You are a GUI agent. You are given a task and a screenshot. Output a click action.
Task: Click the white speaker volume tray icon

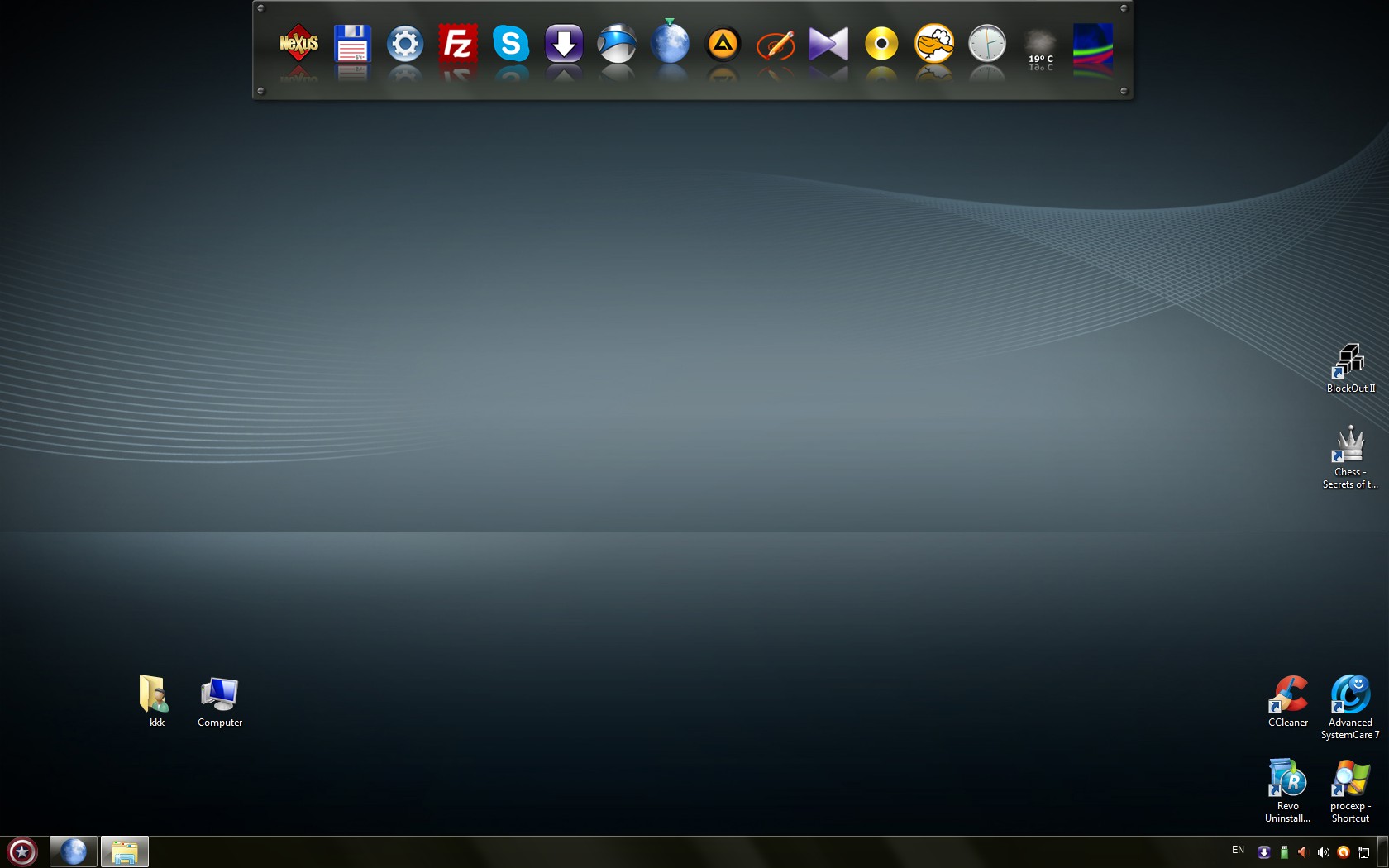click(x=1322, y=852)
